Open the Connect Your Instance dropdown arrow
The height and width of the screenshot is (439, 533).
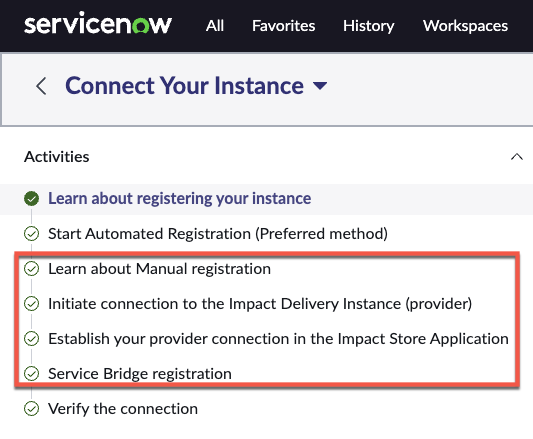(320, 86)
